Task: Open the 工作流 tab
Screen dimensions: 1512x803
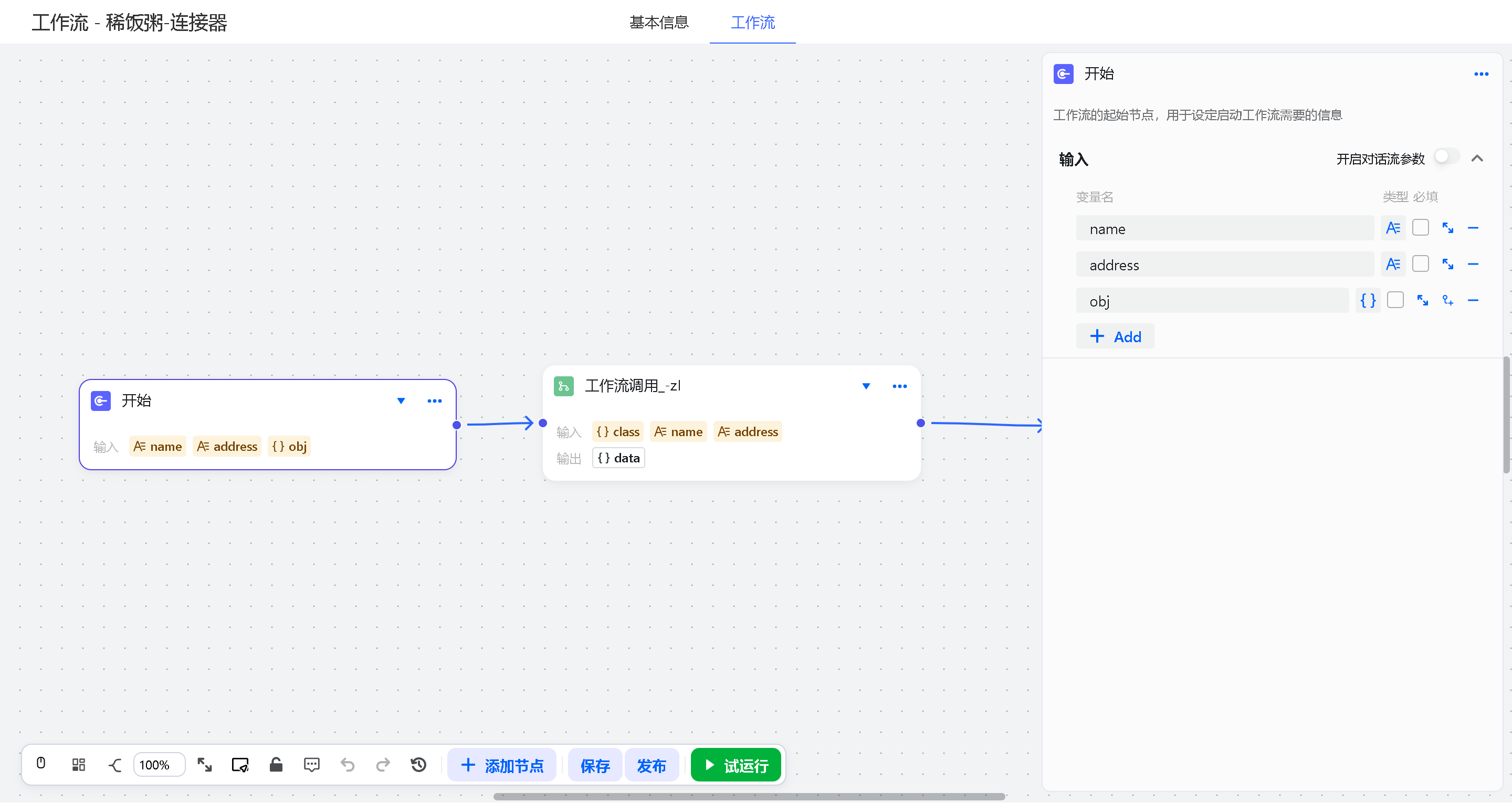Action: click(752, 22)
